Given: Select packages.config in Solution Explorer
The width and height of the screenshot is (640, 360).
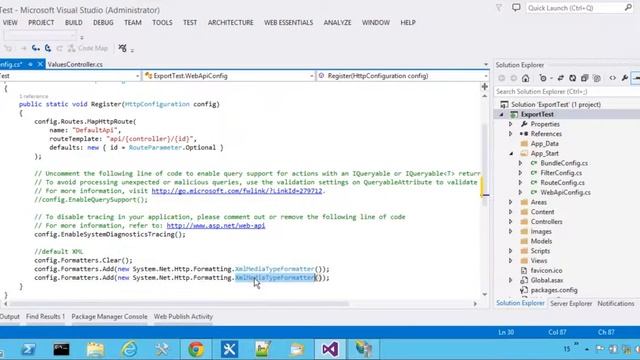Looking at the screenshot, I should [x=554, y=290].
